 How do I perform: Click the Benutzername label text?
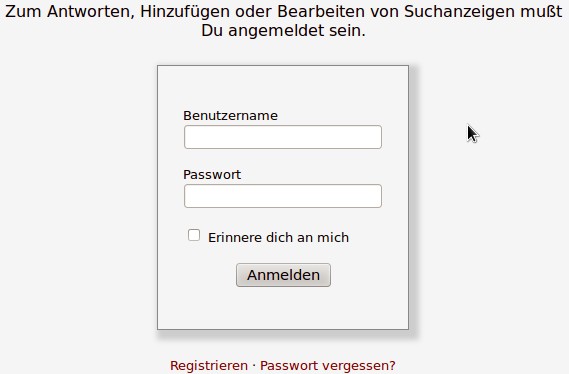point(230,116)
